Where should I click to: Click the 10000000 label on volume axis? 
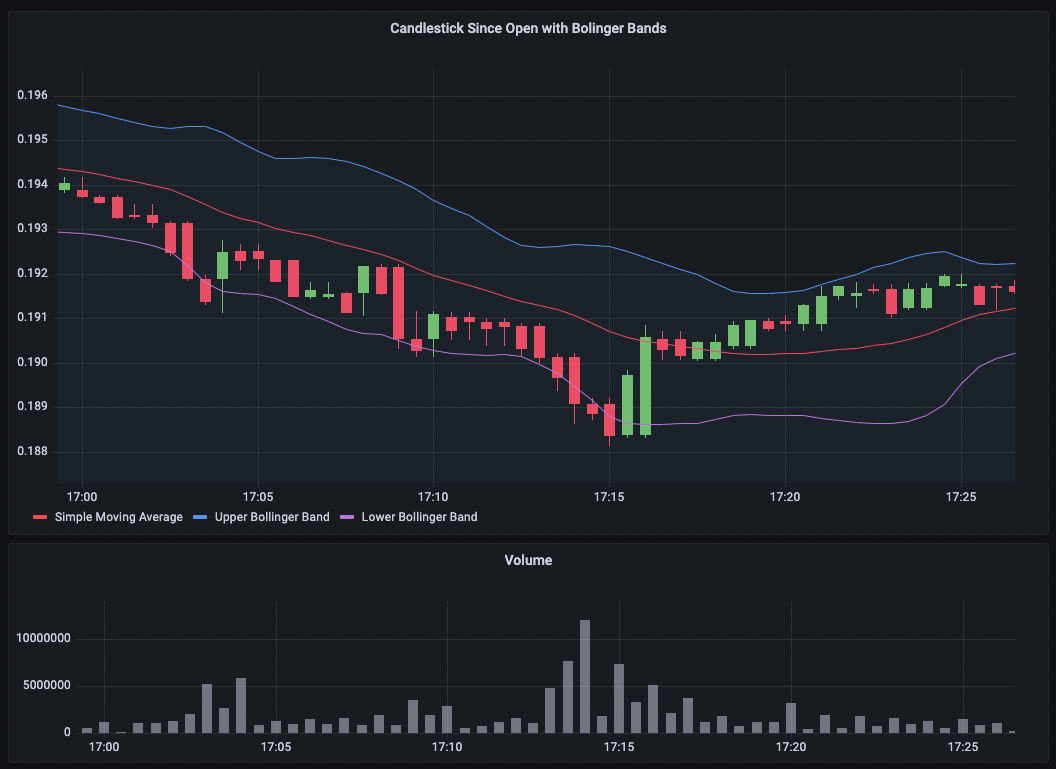40,638
